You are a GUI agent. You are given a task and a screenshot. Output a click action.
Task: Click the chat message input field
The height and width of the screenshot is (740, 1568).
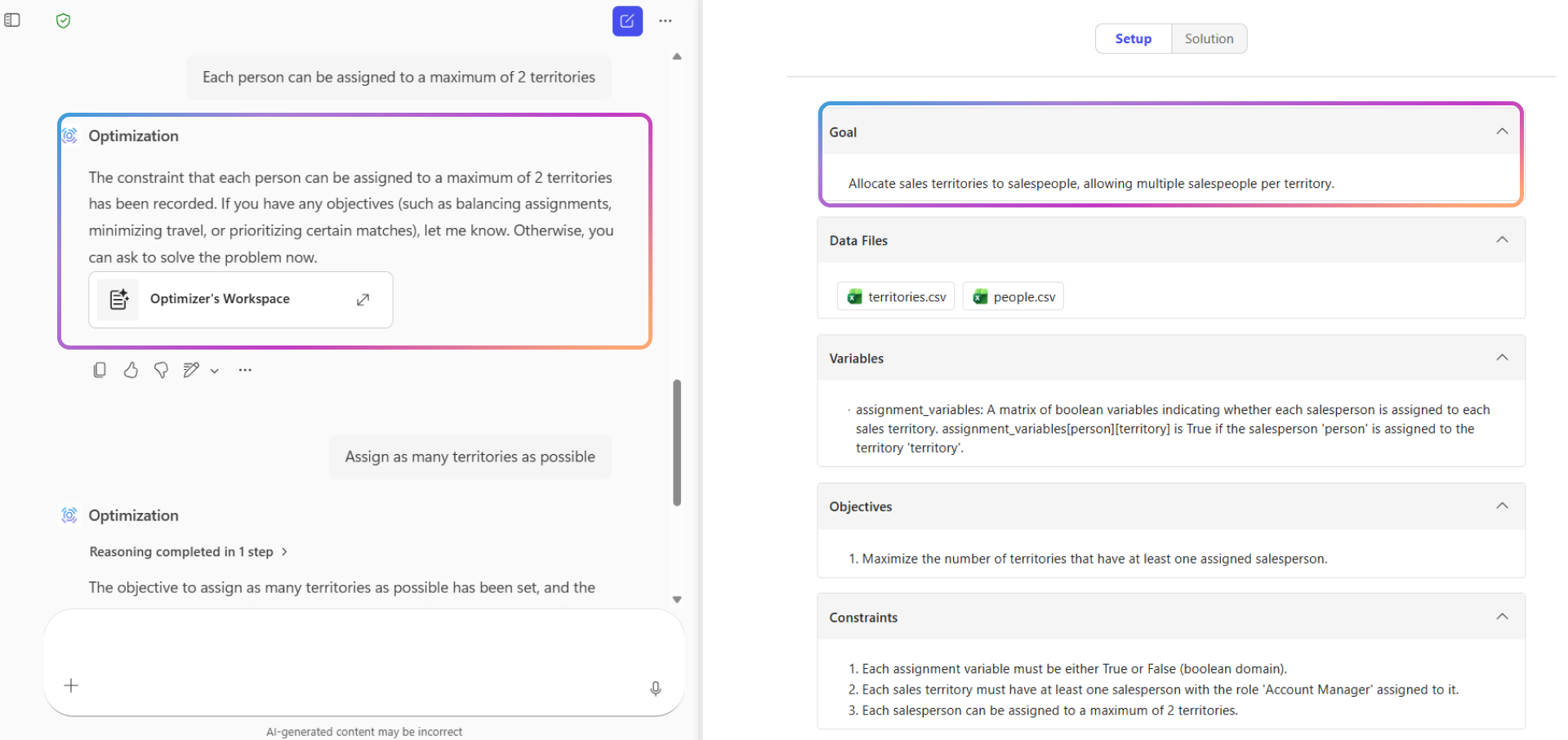(363, 645)
